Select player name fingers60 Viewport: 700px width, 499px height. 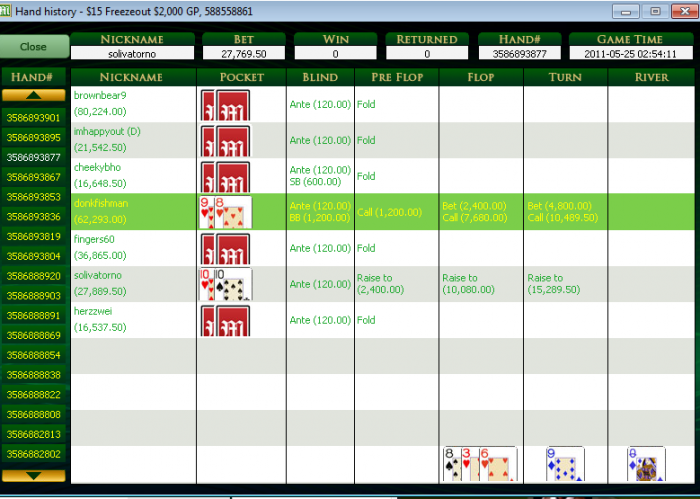tap(94, 240)
